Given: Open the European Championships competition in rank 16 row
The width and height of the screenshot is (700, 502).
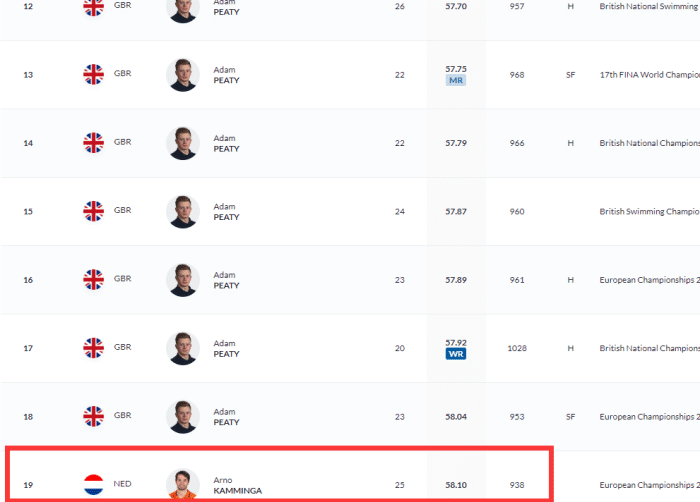Looking at the screenshot, I should [x=648, y=280].
